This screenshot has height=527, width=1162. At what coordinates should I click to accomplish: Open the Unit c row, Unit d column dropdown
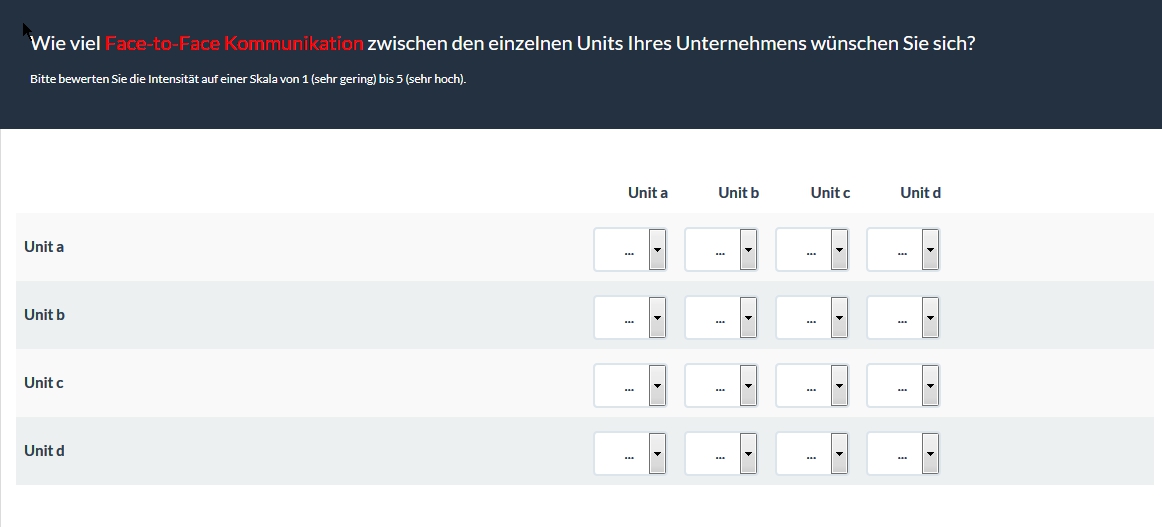point(903,386)
